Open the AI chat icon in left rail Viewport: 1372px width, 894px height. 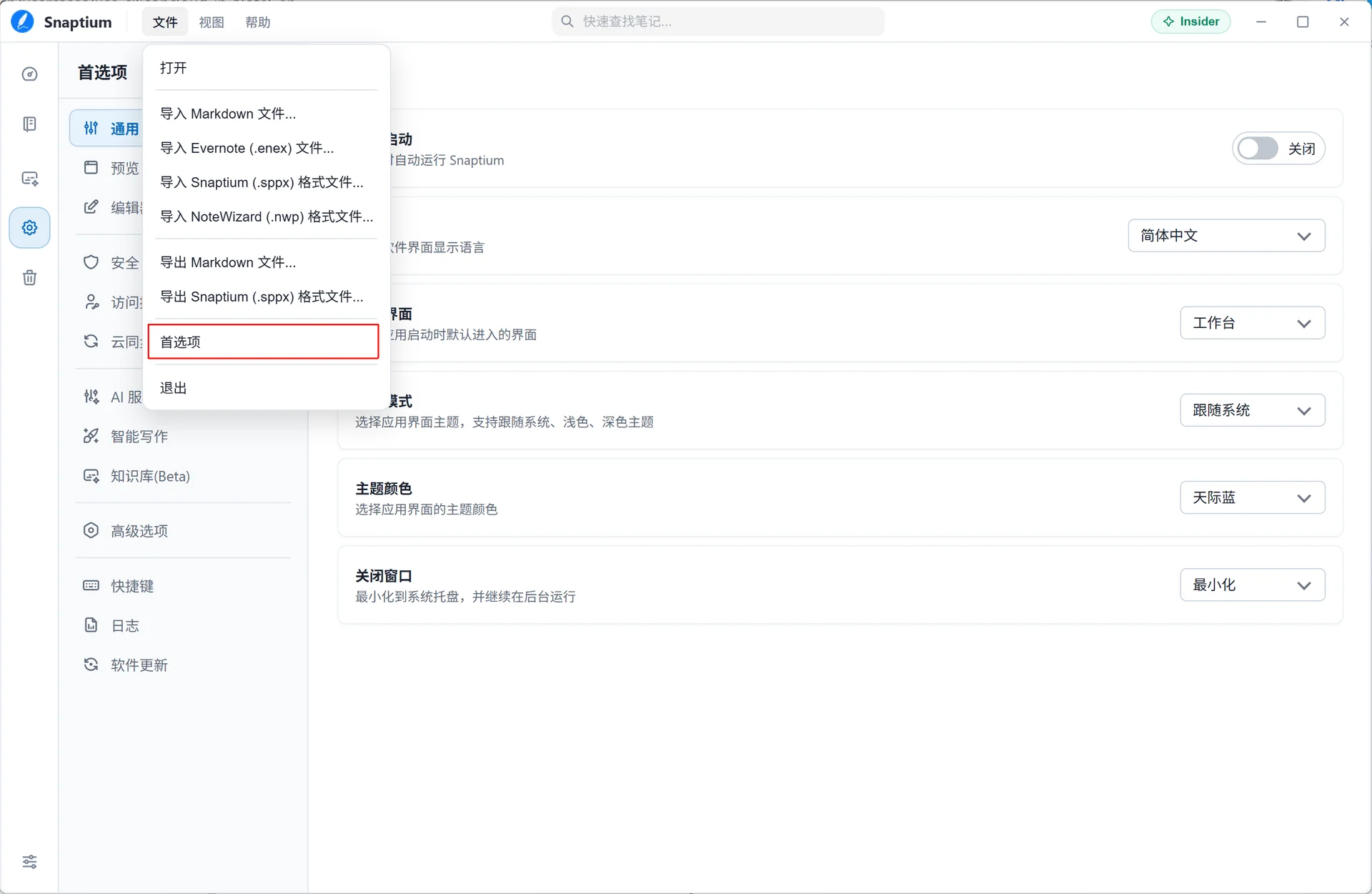tap(29, 179)
